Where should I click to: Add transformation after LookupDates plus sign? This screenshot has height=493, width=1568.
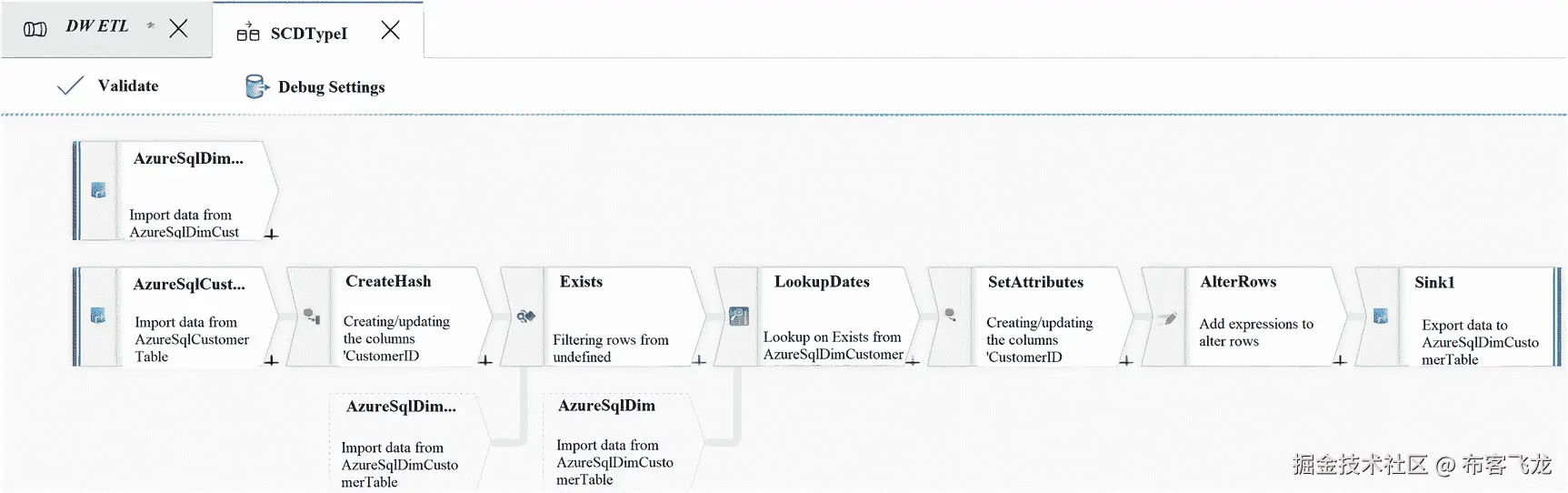click(x=913, y=361)
